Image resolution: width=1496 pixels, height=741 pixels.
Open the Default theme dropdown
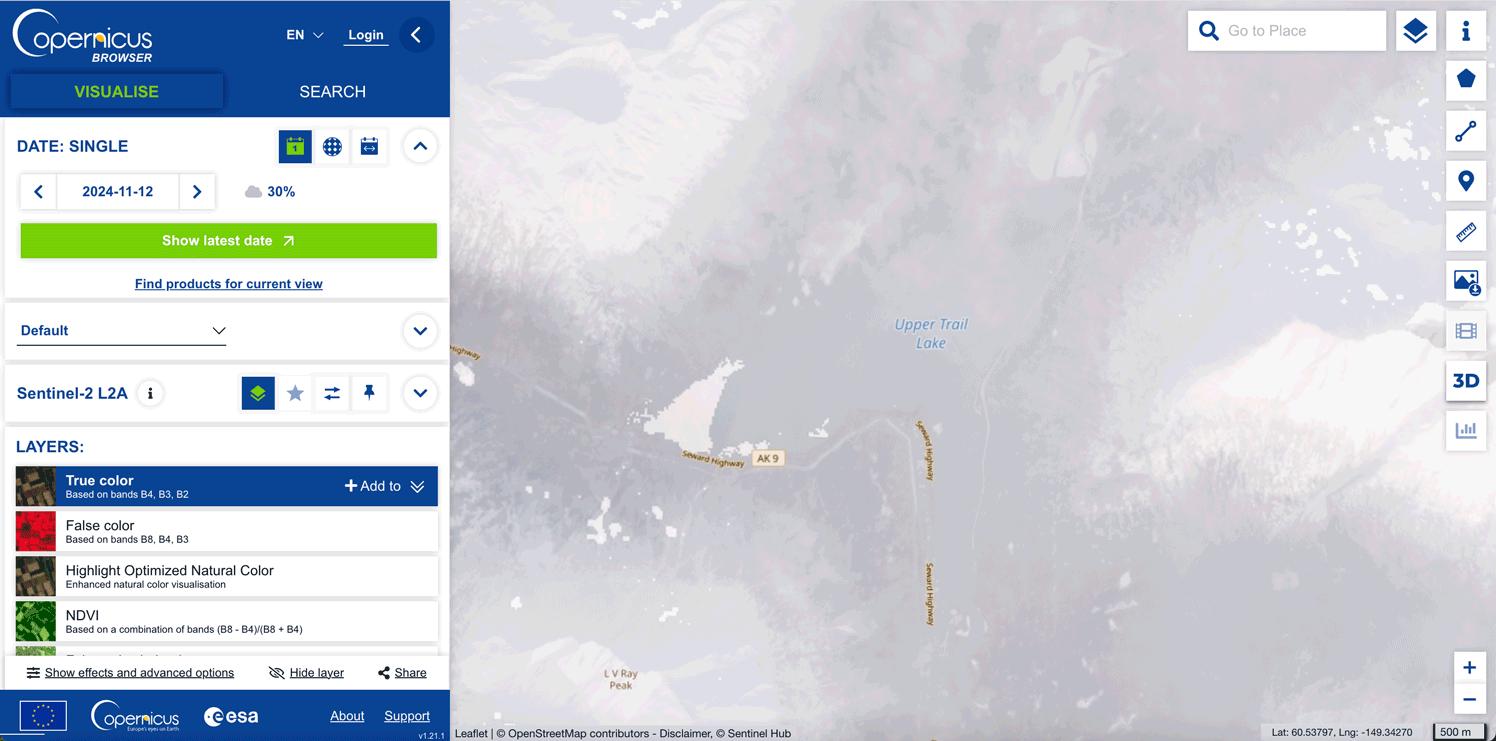(122, 331)
